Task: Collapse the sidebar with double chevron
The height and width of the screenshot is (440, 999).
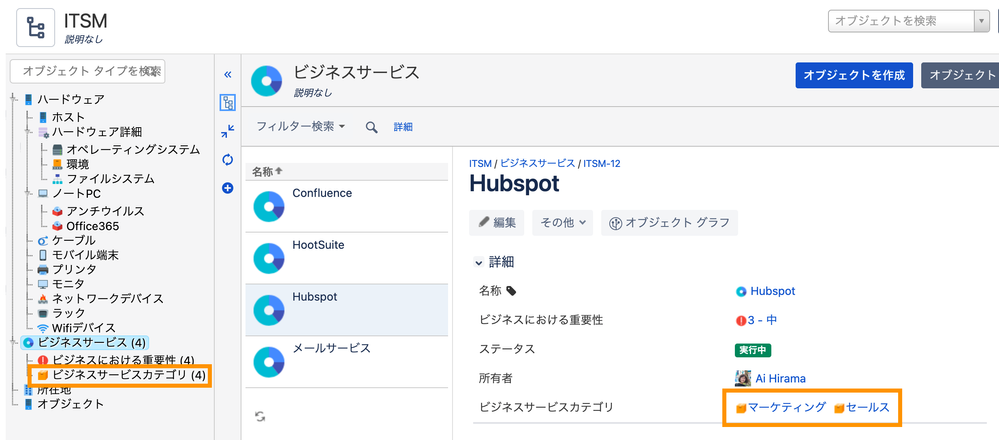Action: 227,75
